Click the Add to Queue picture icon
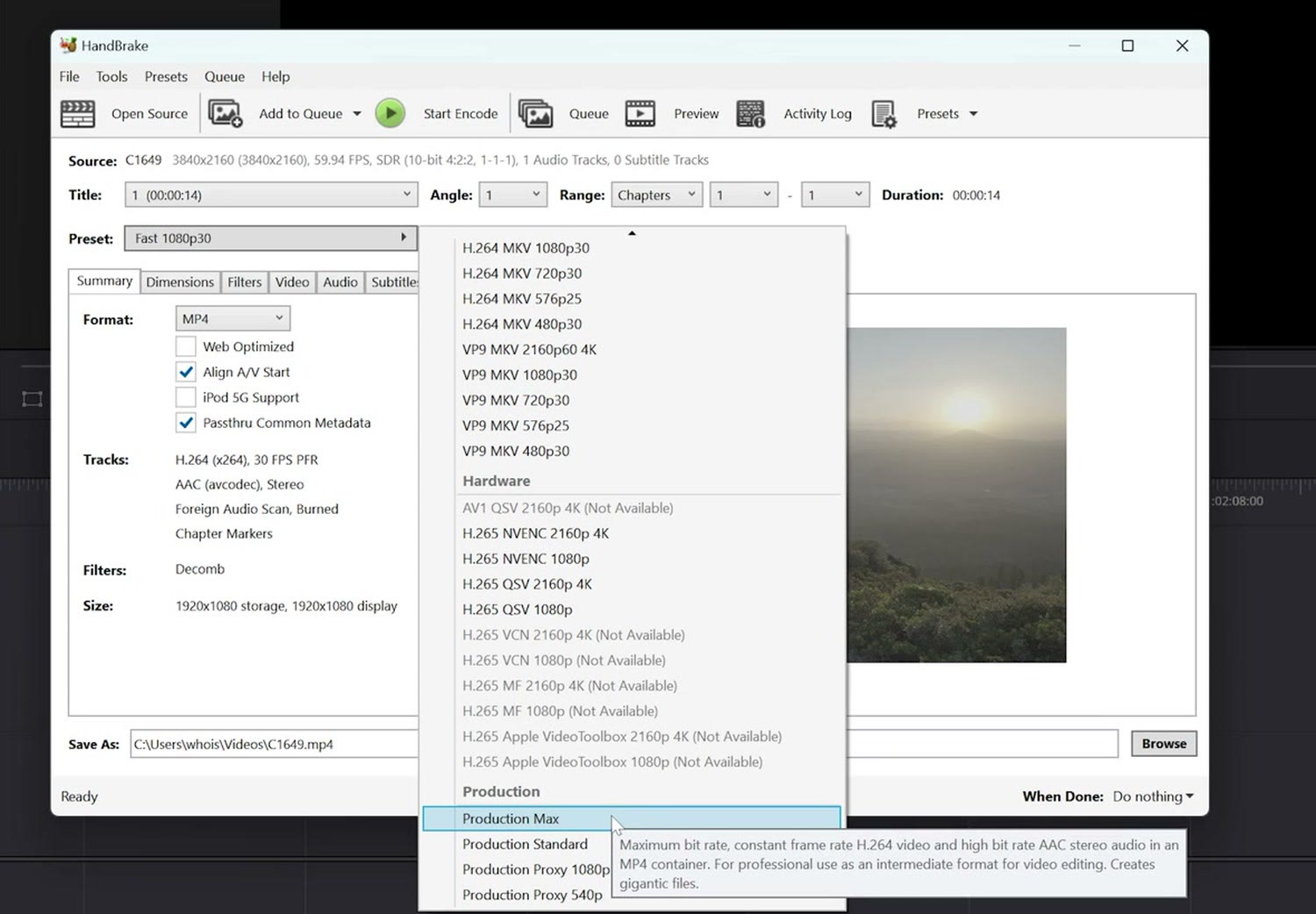 pyautogui.click(x=225, y=114)
